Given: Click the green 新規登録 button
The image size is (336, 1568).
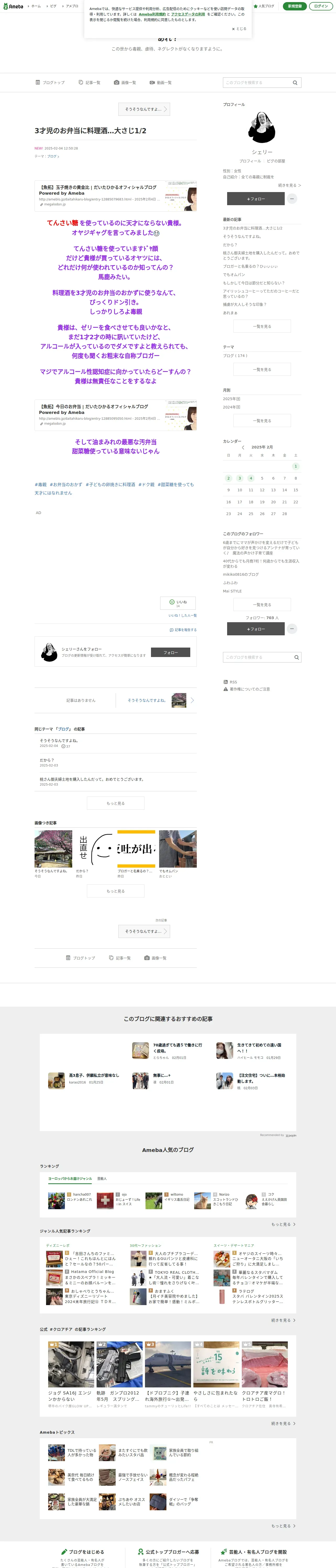Looking at the screenshot, I should (x=295, y=6).
